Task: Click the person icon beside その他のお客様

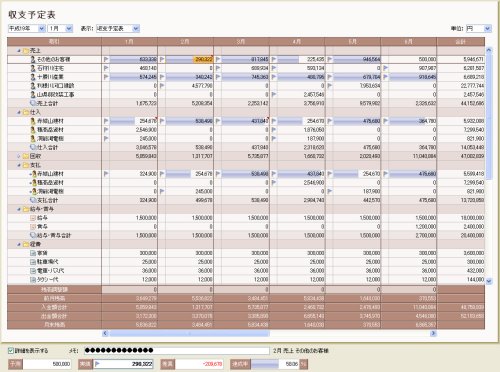Action: pyautogui.click(x=33, y=59)
